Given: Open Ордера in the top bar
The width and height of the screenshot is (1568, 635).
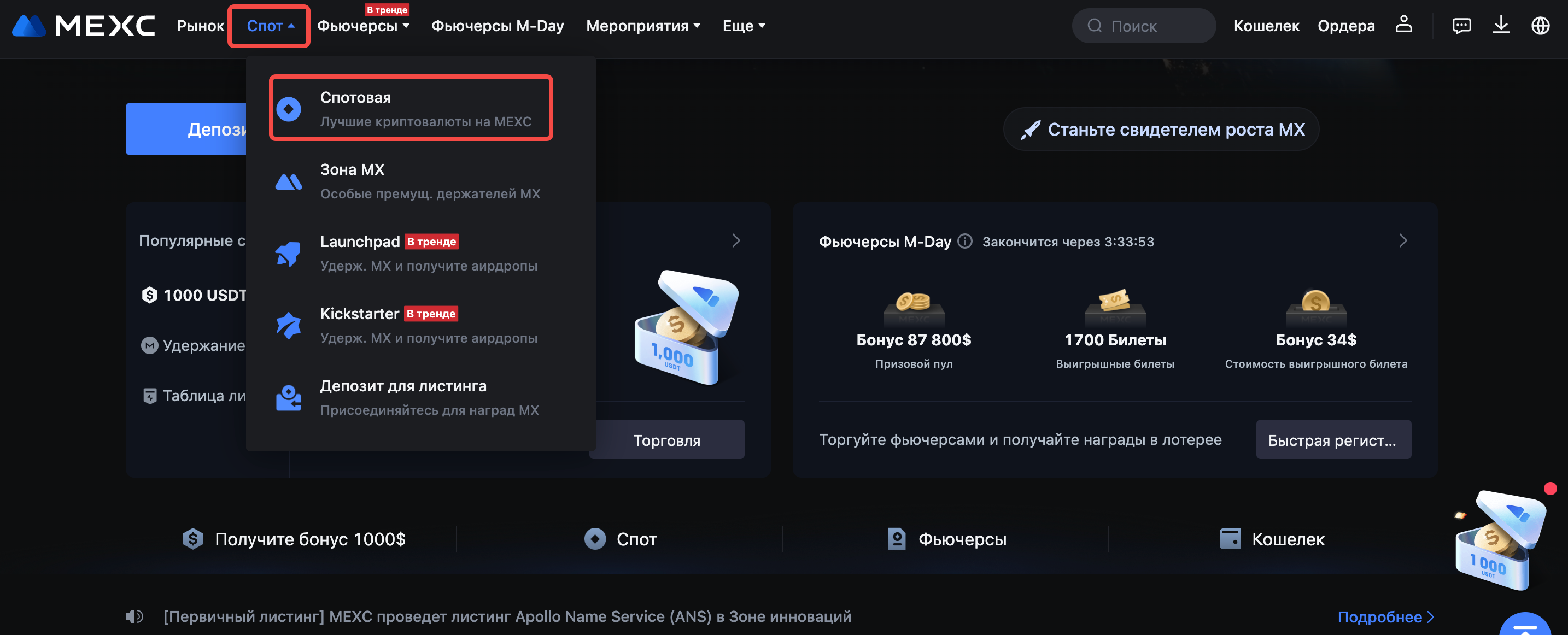Looking at the screenshot, I should pos(1346,26).
